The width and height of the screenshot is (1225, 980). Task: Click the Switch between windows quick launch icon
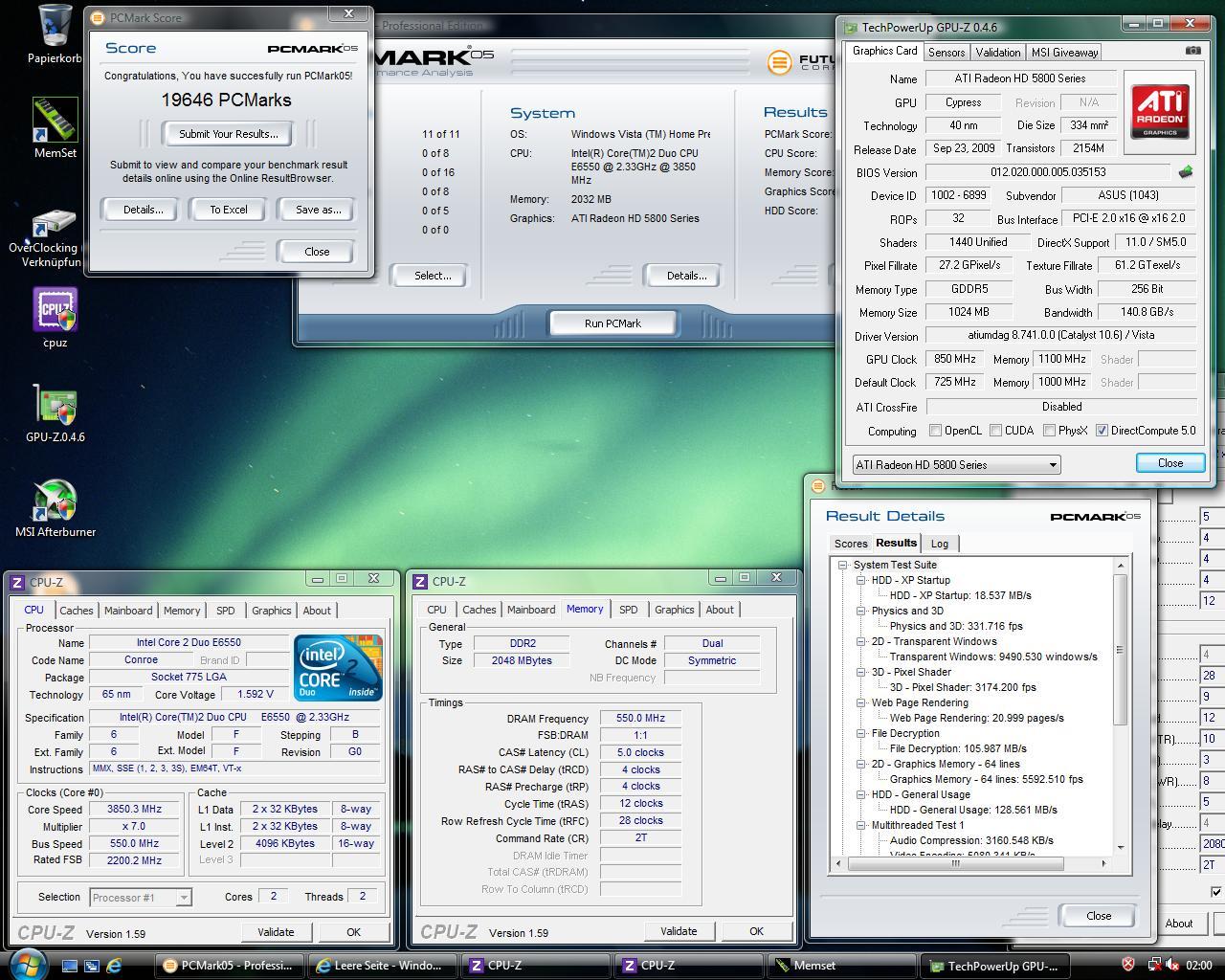click(x=92, y=966)
